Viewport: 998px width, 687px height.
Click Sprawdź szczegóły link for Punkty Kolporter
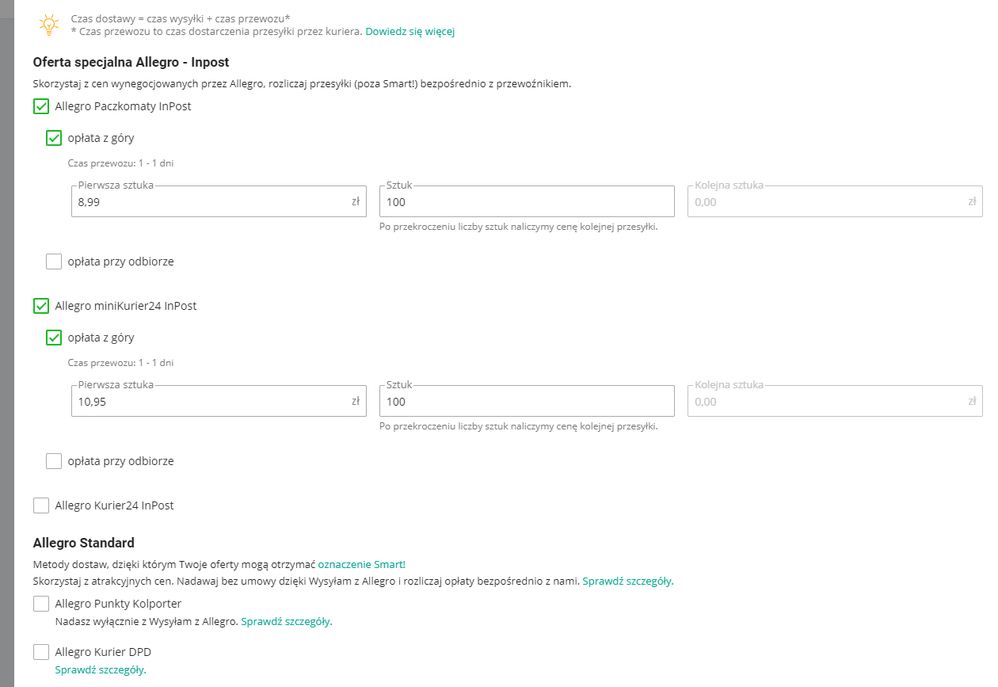[x=286, y=621]
